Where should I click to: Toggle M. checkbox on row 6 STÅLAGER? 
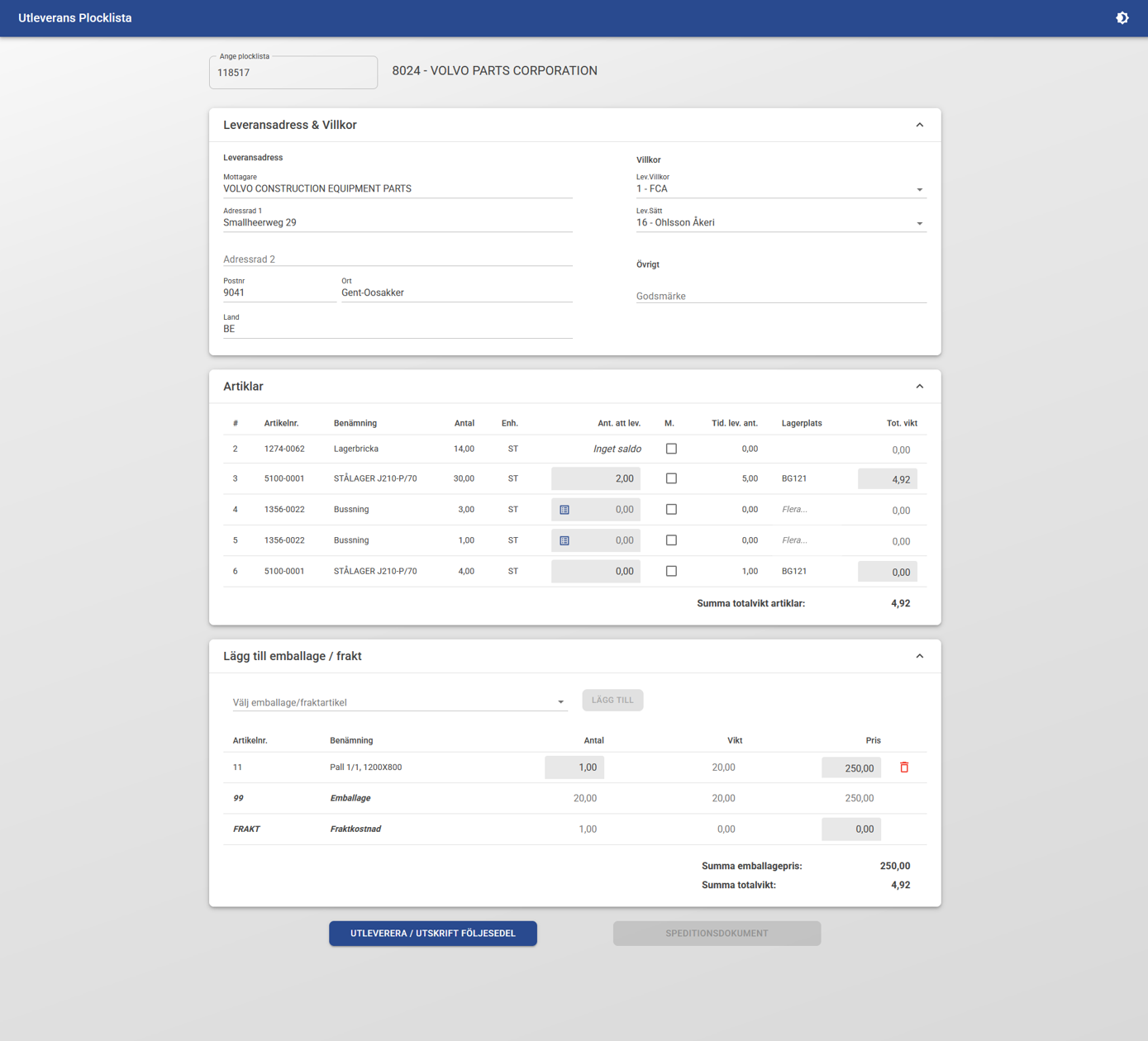(671, 571)
